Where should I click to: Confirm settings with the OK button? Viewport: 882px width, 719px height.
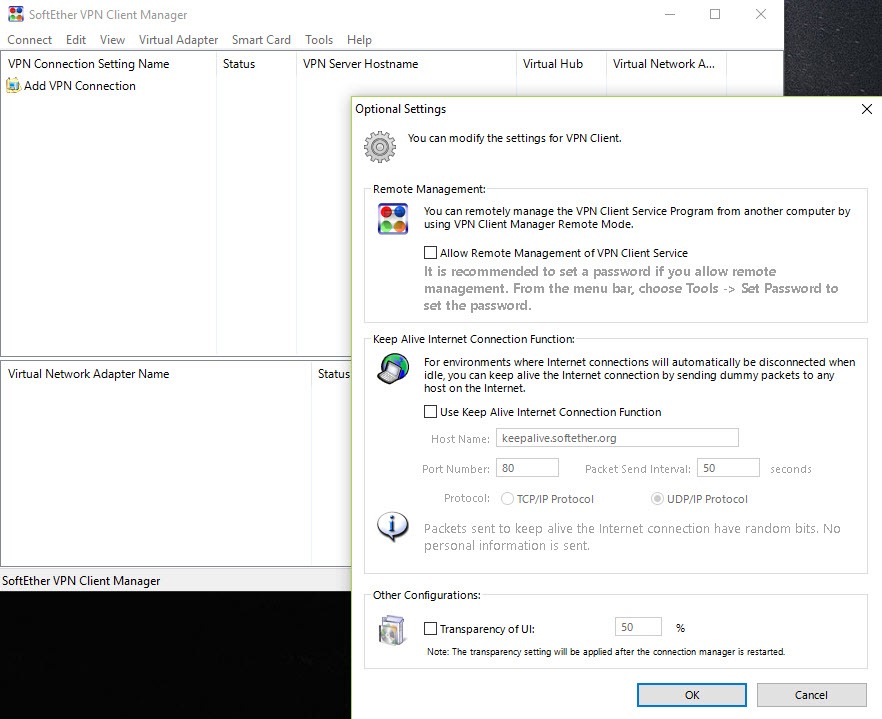point(692,695)
